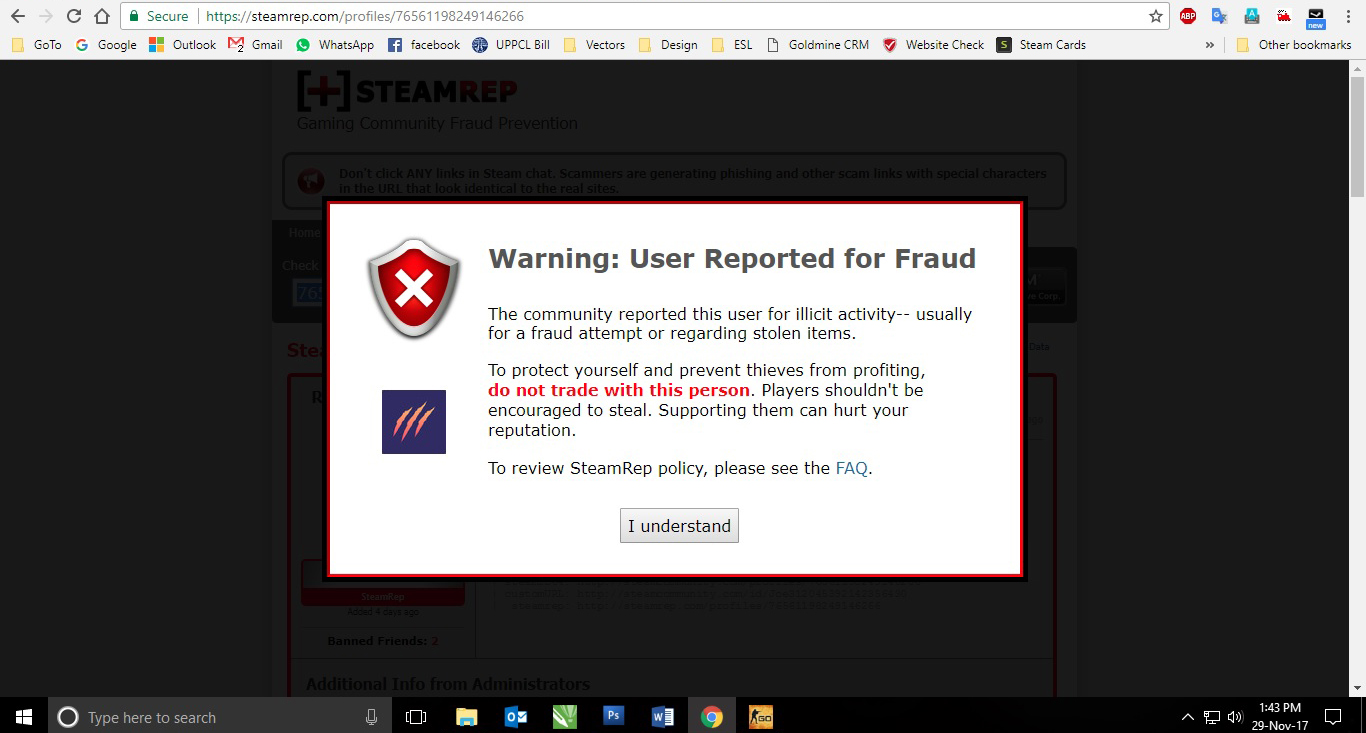Open the facebook bookmark
1366x733 pixels.
(x=424, y=44)
